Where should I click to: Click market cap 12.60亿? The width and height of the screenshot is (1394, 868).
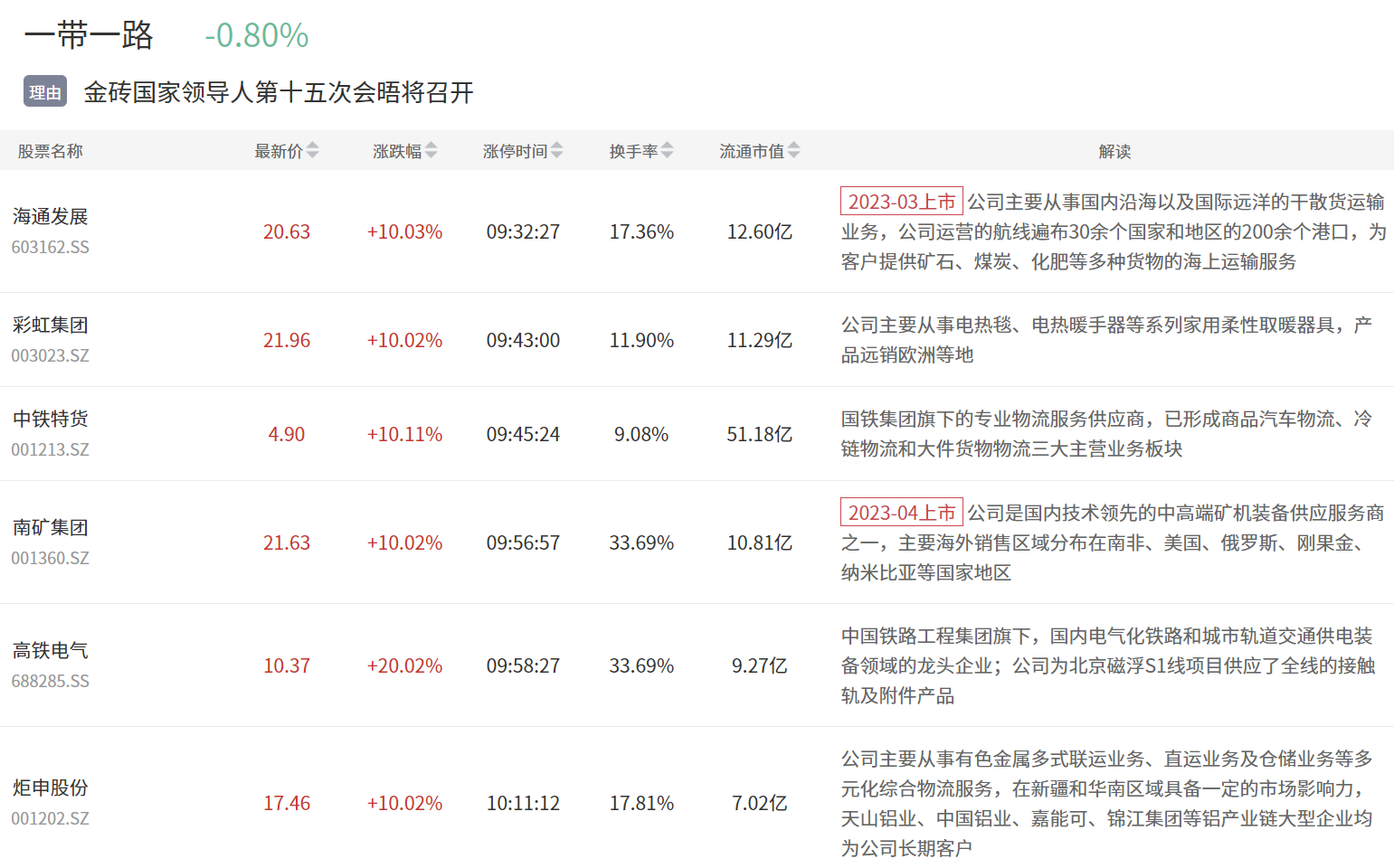click(x=760, y=231)
